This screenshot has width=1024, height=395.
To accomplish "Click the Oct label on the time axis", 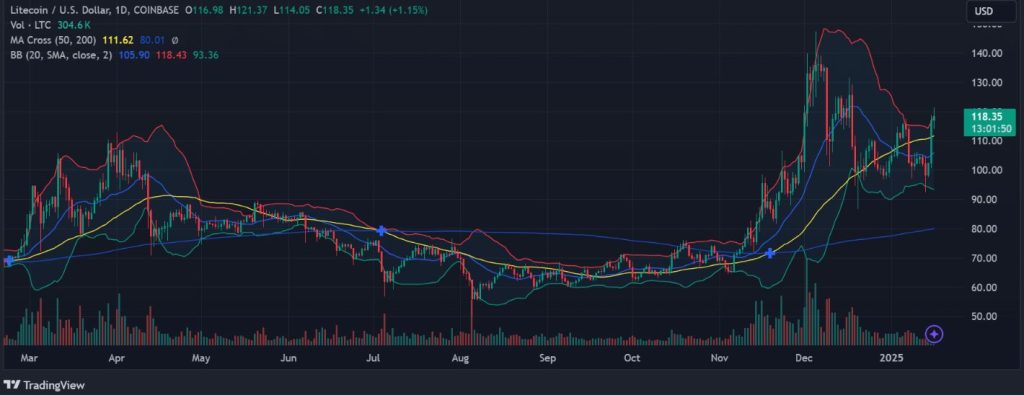I will 631,358.
